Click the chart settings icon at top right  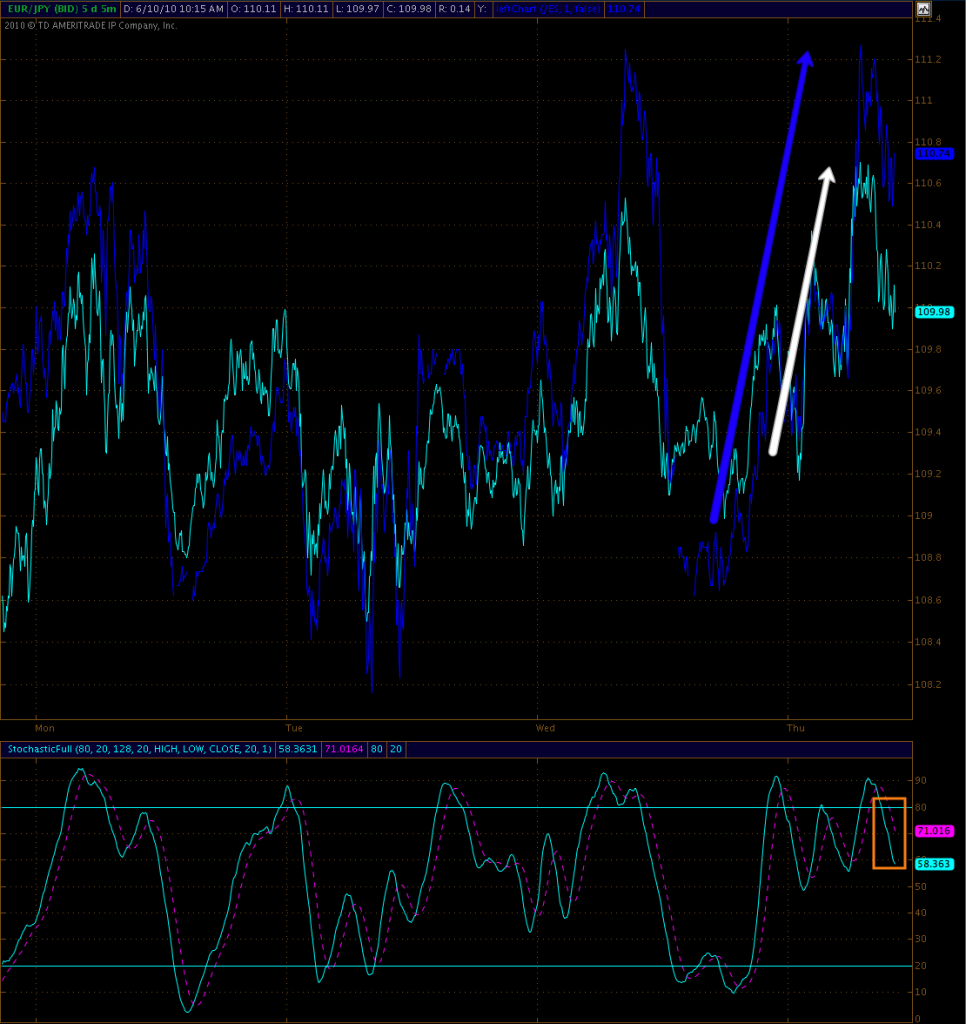point(924,10)
